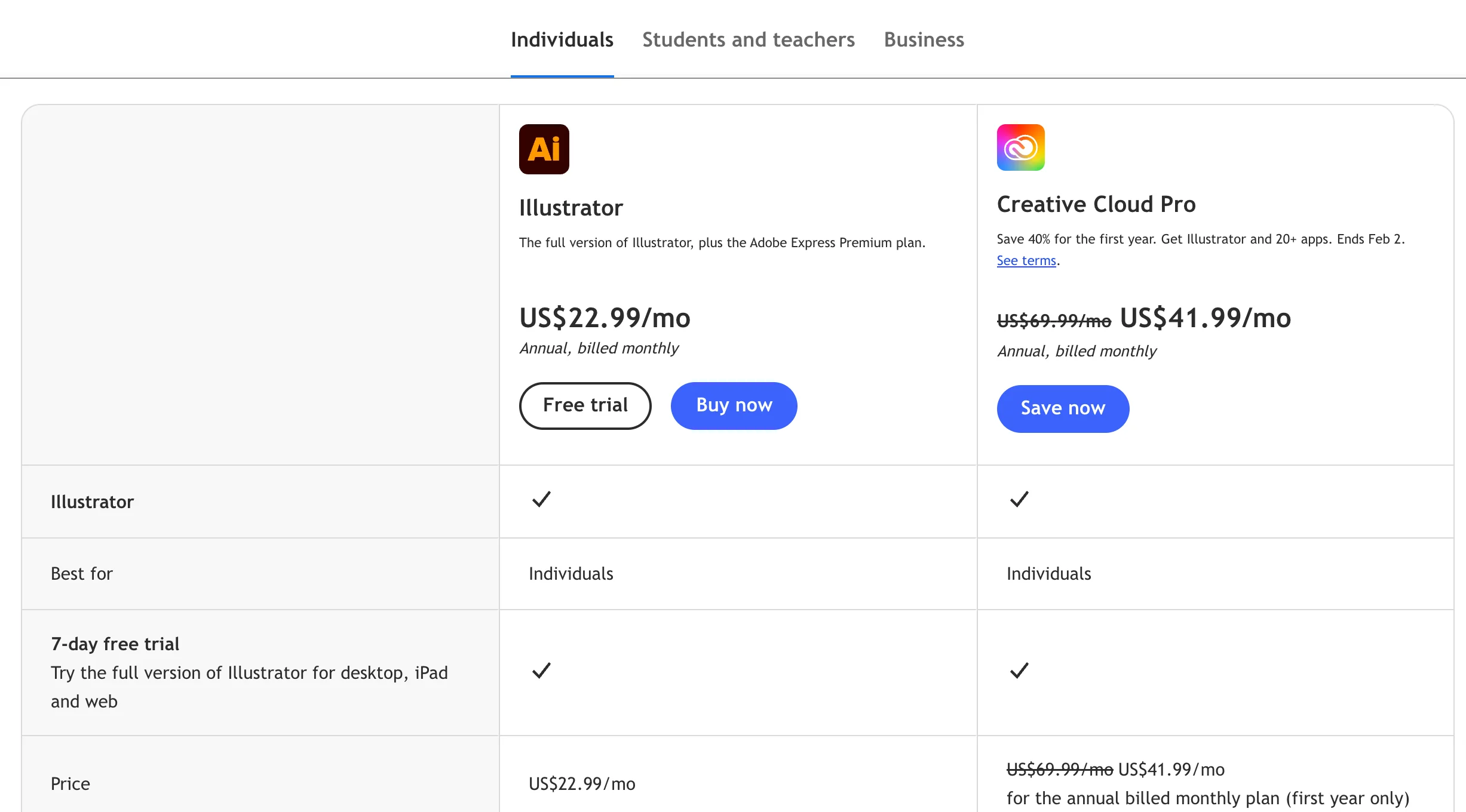Click the Creative Cloud Pro plan heading
Image resolution: width=1466 pixels, height=812 pixels.
coord(1096,205)
